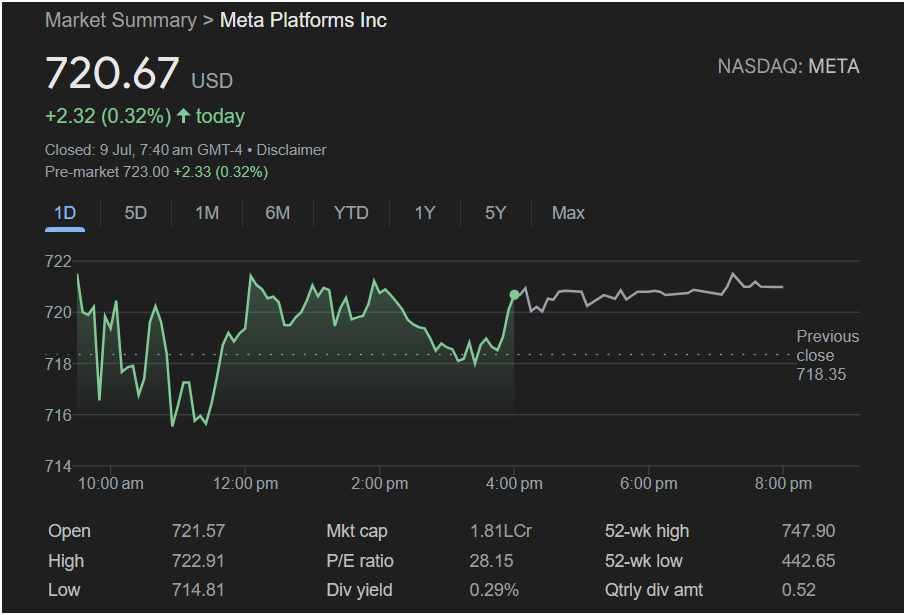The height and width of the screenshot is (615, 906).
Task: Click the 718 price axis label
Action: point(58,364)
